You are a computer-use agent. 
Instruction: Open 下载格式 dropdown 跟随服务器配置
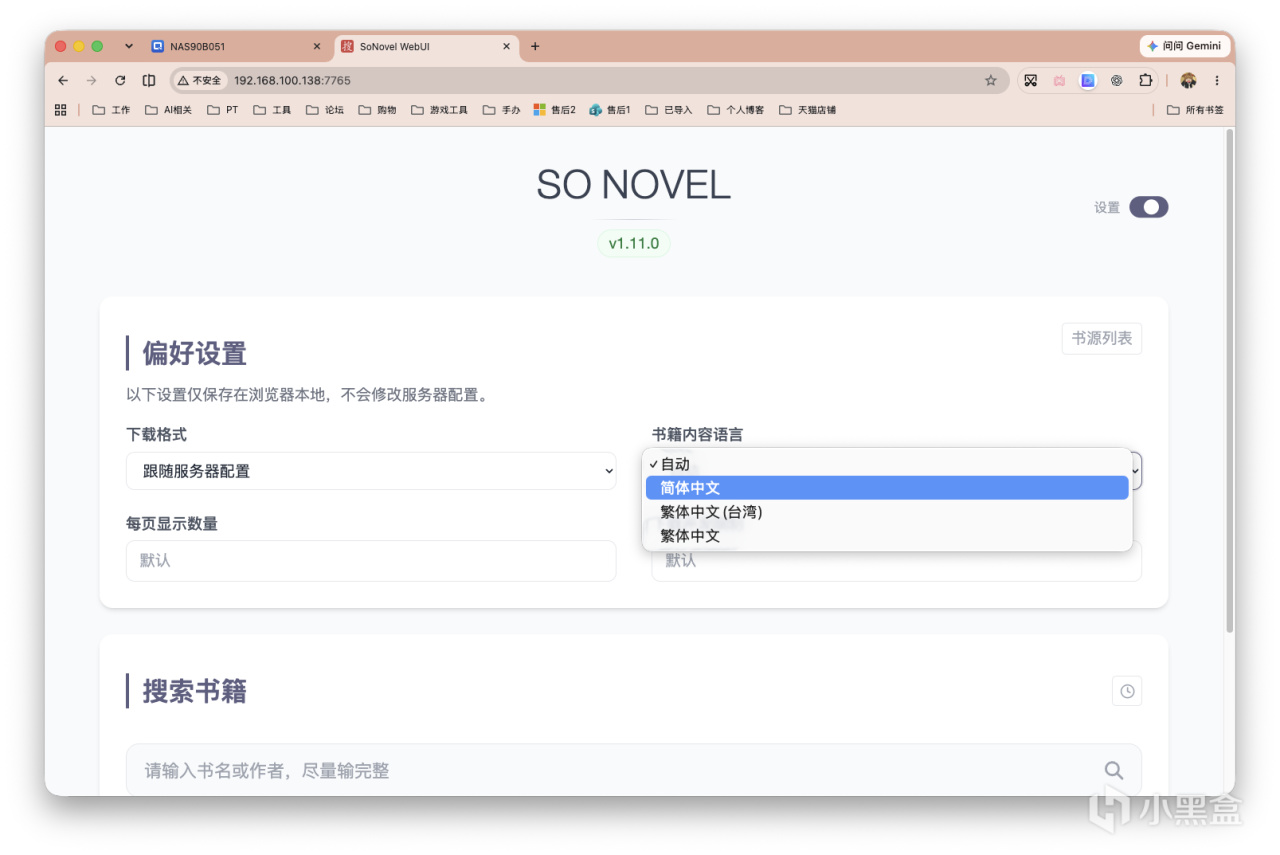[x=371, y=471]
